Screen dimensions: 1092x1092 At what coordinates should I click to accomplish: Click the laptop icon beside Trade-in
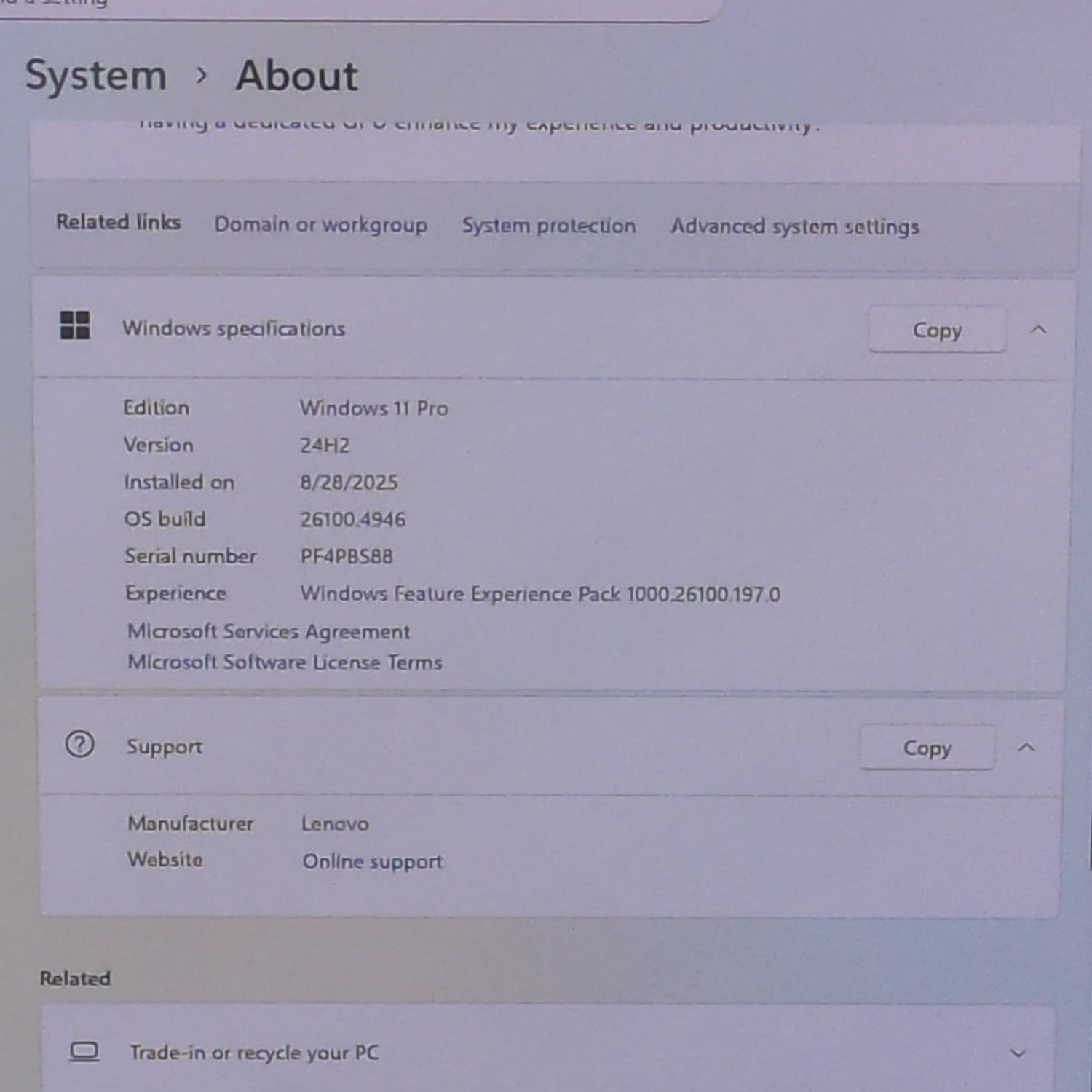(x=84, y=1052)
